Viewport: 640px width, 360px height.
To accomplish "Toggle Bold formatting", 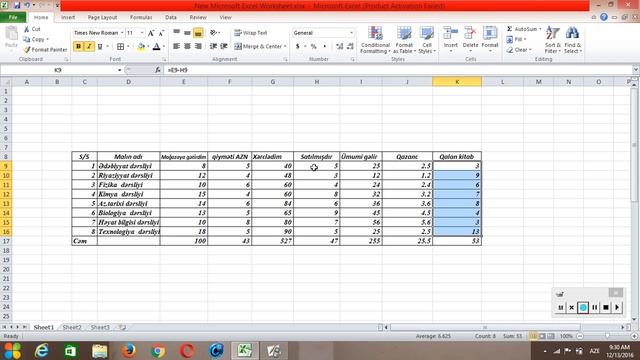I will tap(78, 47).
